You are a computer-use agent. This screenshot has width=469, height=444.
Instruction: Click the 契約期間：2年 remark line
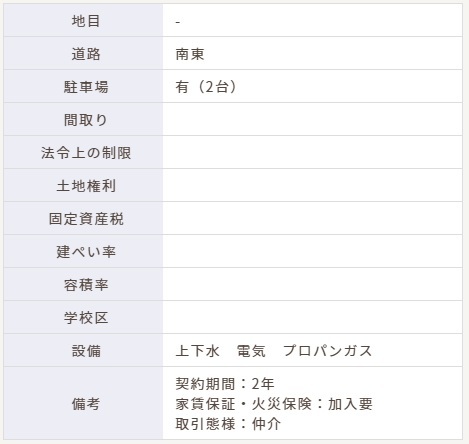tap(225, 384)
